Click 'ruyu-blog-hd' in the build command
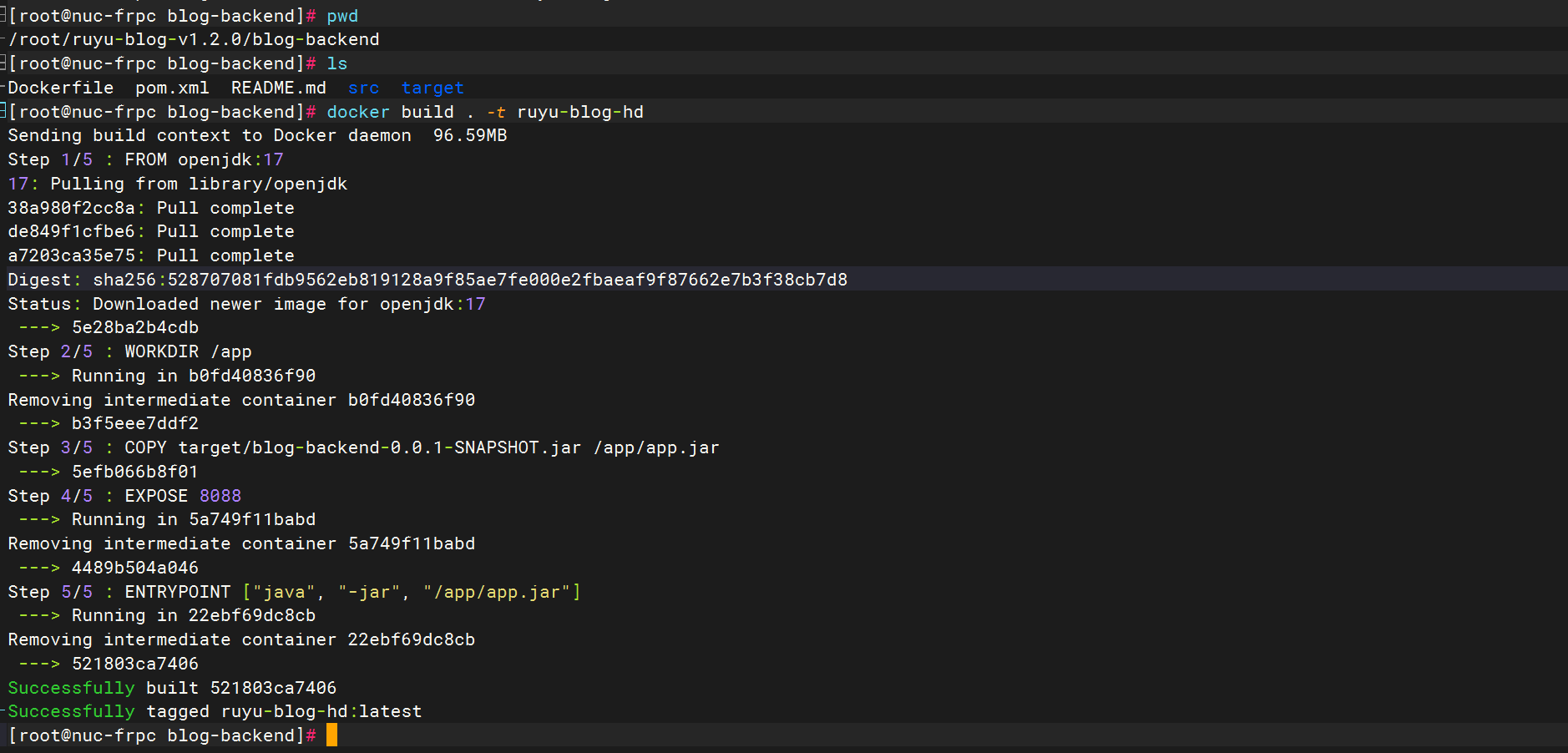The height and width of the screenshot is (753, 1568). click(580, 112)
